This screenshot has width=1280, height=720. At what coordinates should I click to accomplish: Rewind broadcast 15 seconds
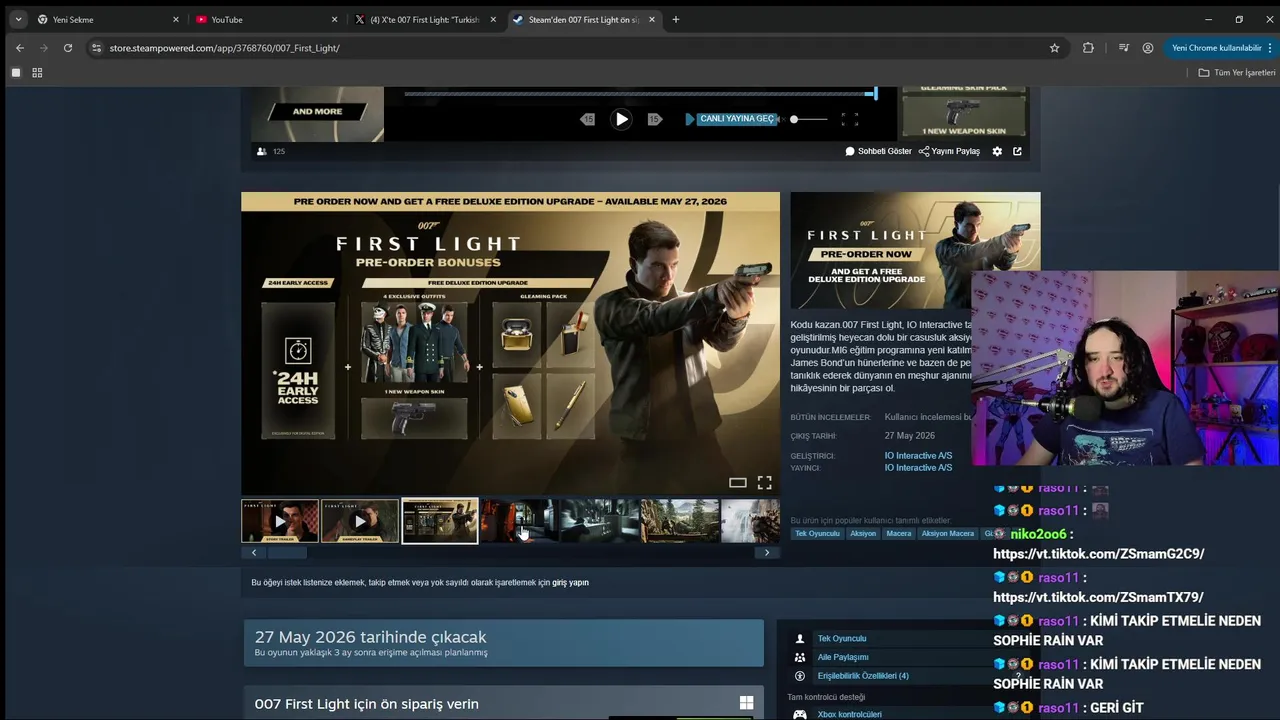point(588,119)
